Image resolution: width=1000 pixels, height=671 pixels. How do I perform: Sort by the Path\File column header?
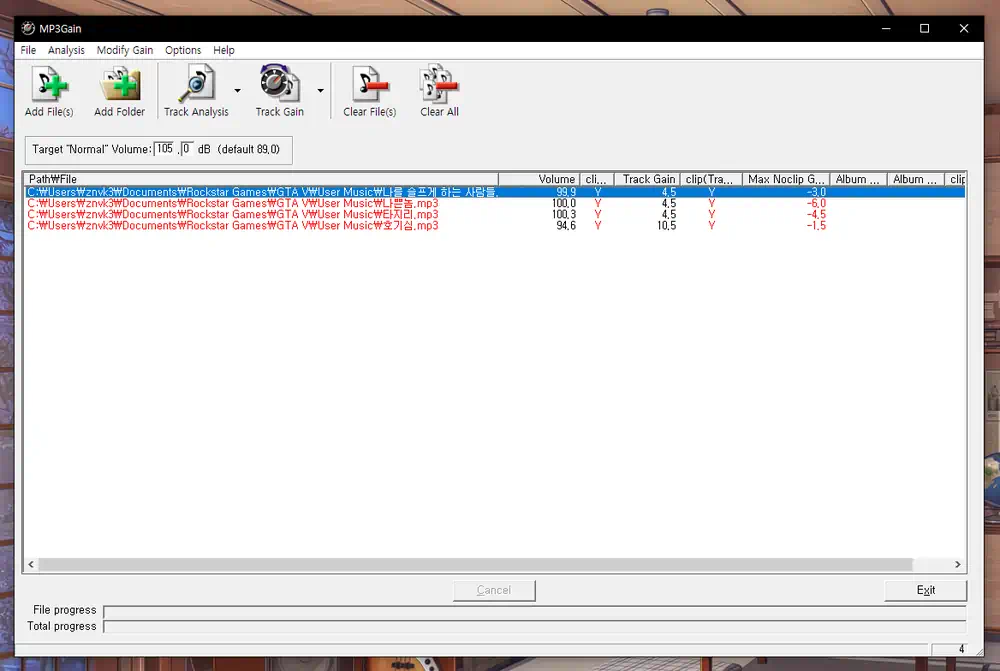coord(261,179)
